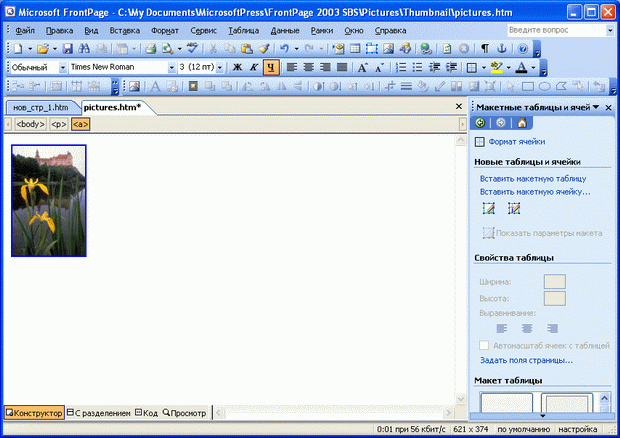Click the Insert Hyperlink globe icon
Viewport: 620px width, 438px height.
426,49
